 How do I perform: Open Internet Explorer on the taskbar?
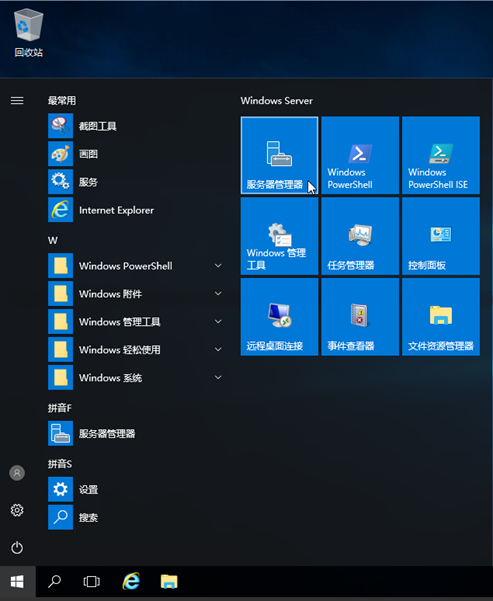click(x=131, y=581)
